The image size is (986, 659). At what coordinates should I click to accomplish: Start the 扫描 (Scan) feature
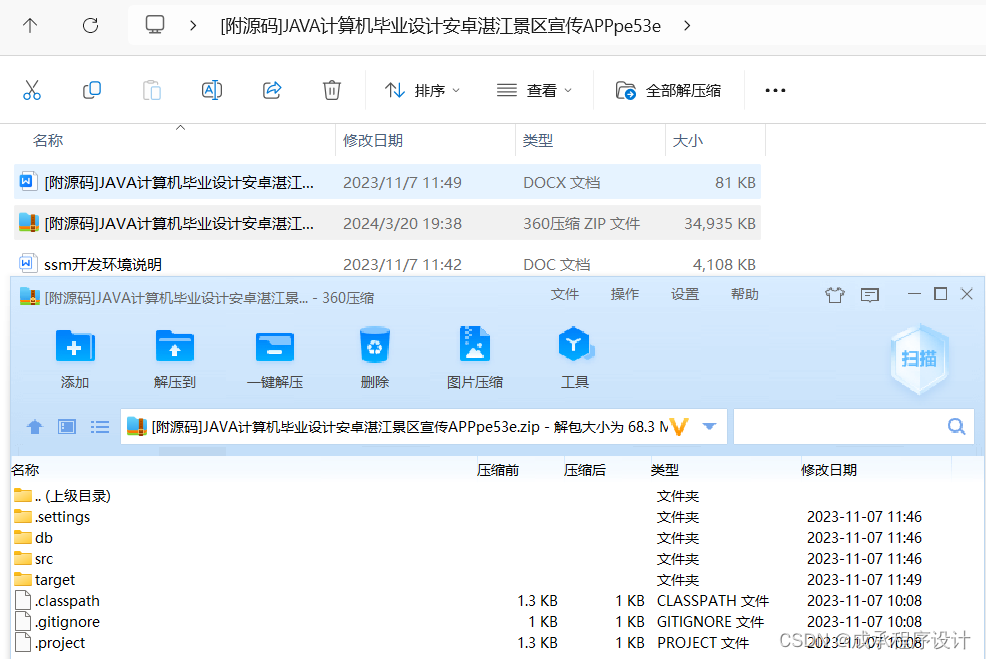pyautogui.click(x=918, y=360)
